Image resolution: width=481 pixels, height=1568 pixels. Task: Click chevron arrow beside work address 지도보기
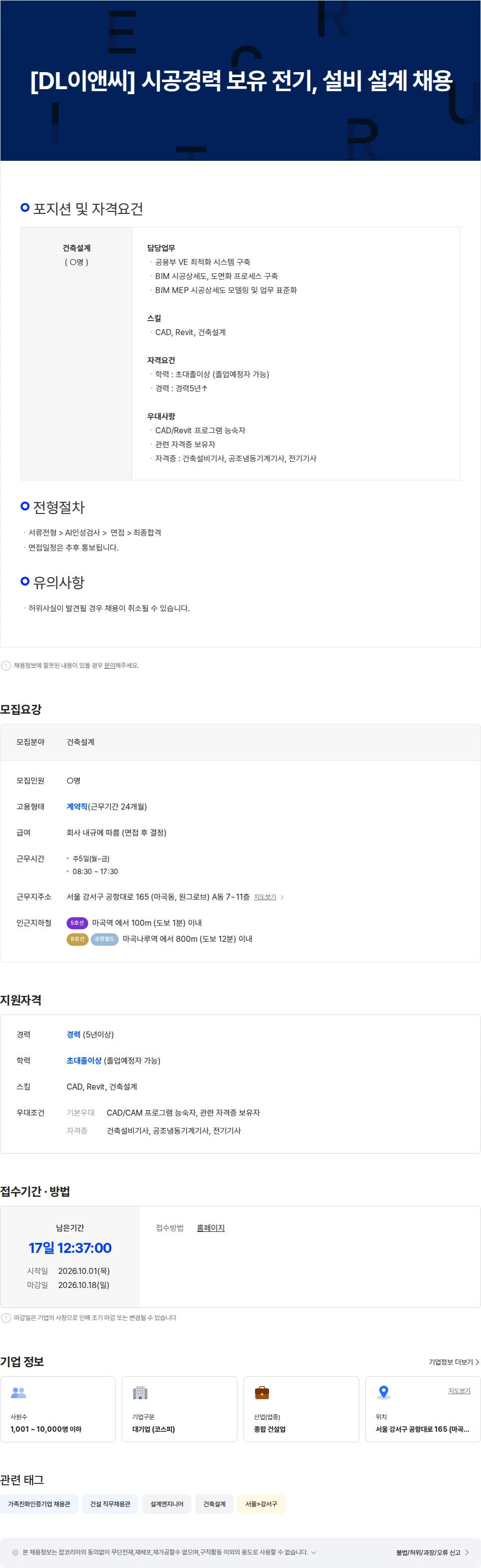tap(282, 897)
